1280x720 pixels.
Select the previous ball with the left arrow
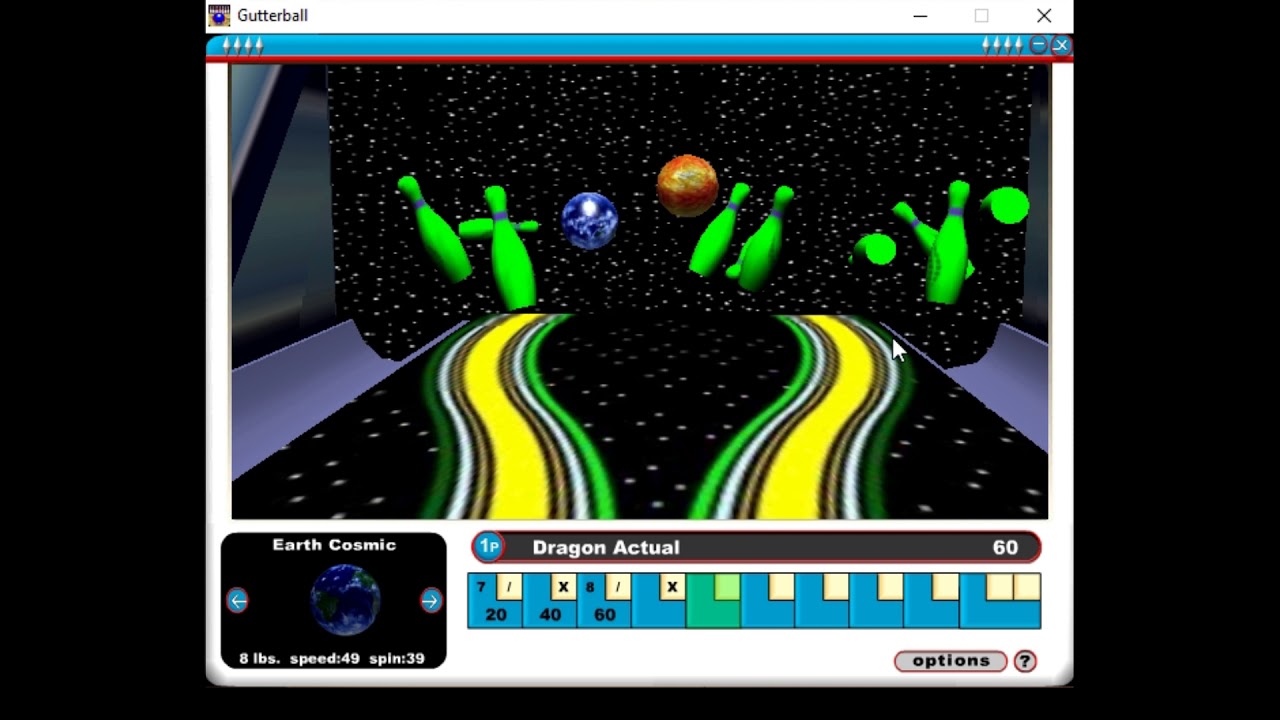point(237,601)
